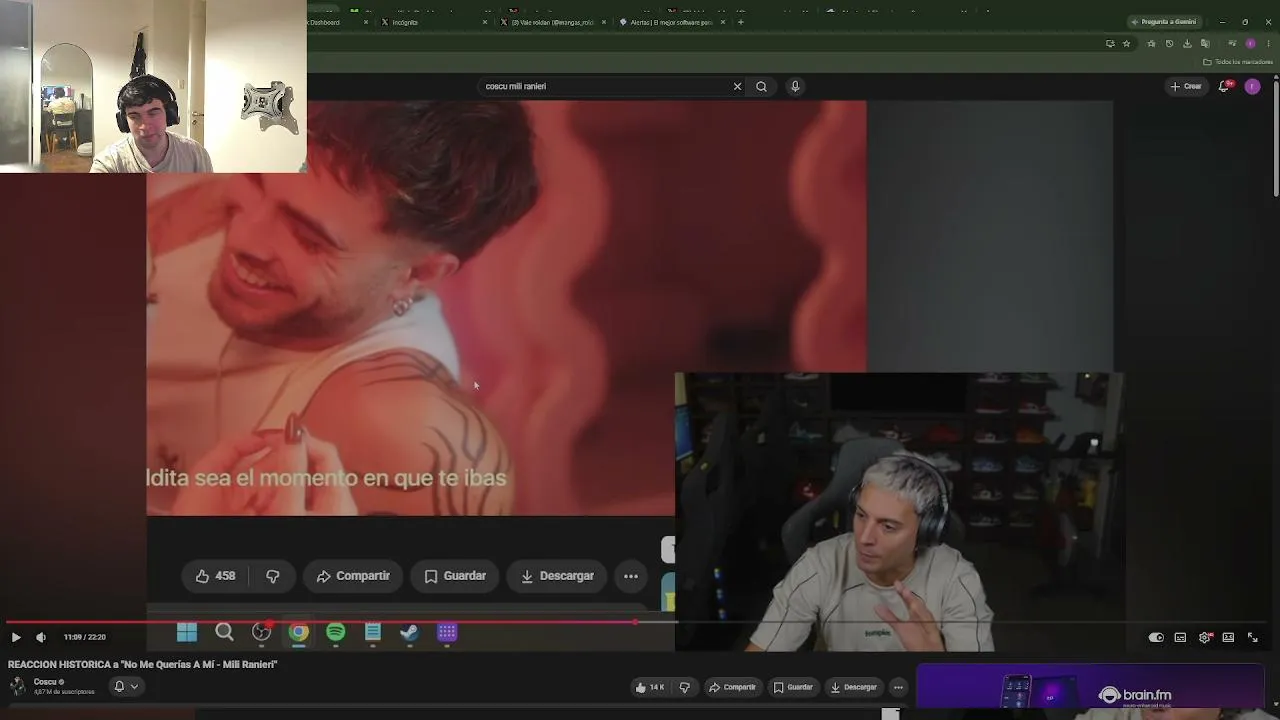Open a new browser tab
Image resolution: width=1280 pixels, height=720 pixels.
pyautogui.click(x=741, y=22)
